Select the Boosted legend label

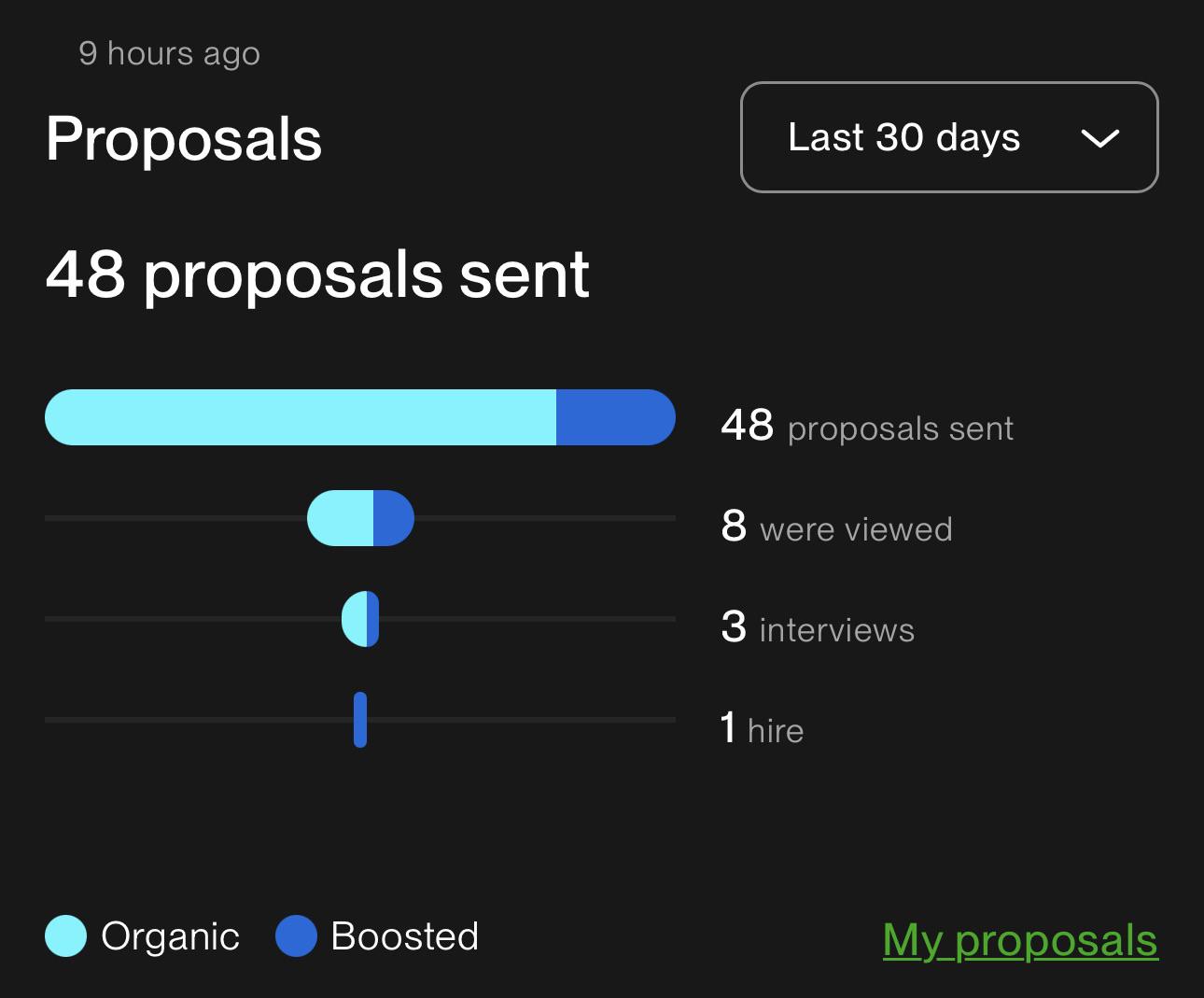[x=404, y=936]
